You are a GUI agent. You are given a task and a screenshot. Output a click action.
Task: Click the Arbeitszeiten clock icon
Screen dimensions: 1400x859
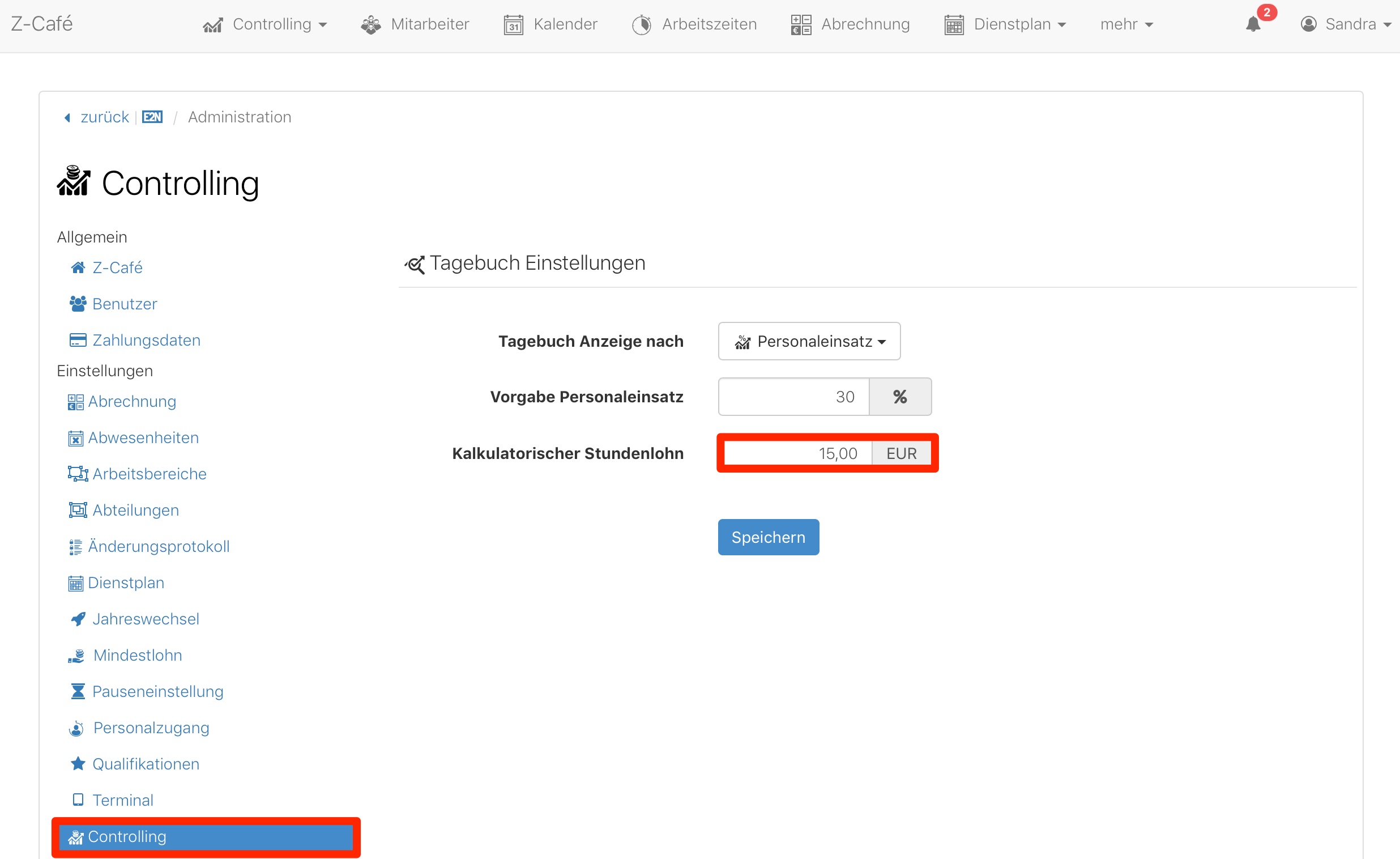pyautogui.click(x=642, y=25)
